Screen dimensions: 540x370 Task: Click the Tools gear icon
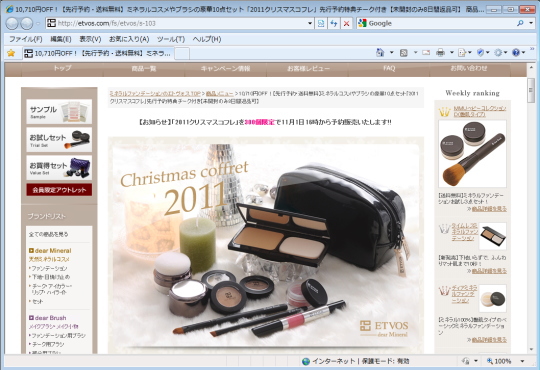click(498, 53)
